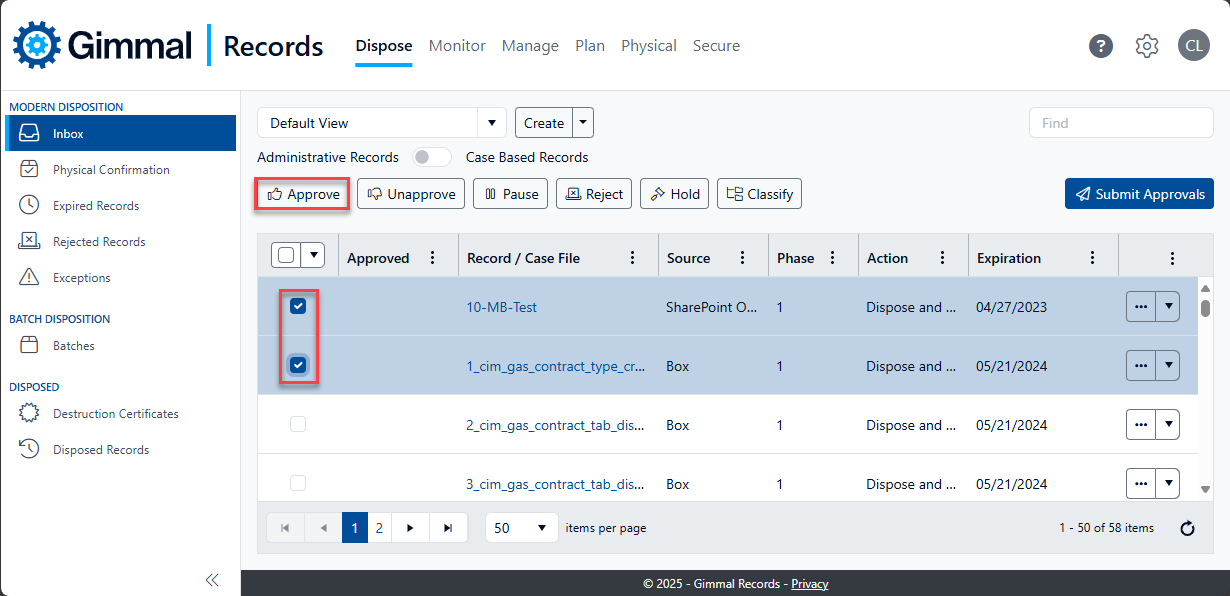The image size is (1230, 596).
Task: Check the 2_cim_gas_contract_tab row checkbox
Action: tap(298, 425)
